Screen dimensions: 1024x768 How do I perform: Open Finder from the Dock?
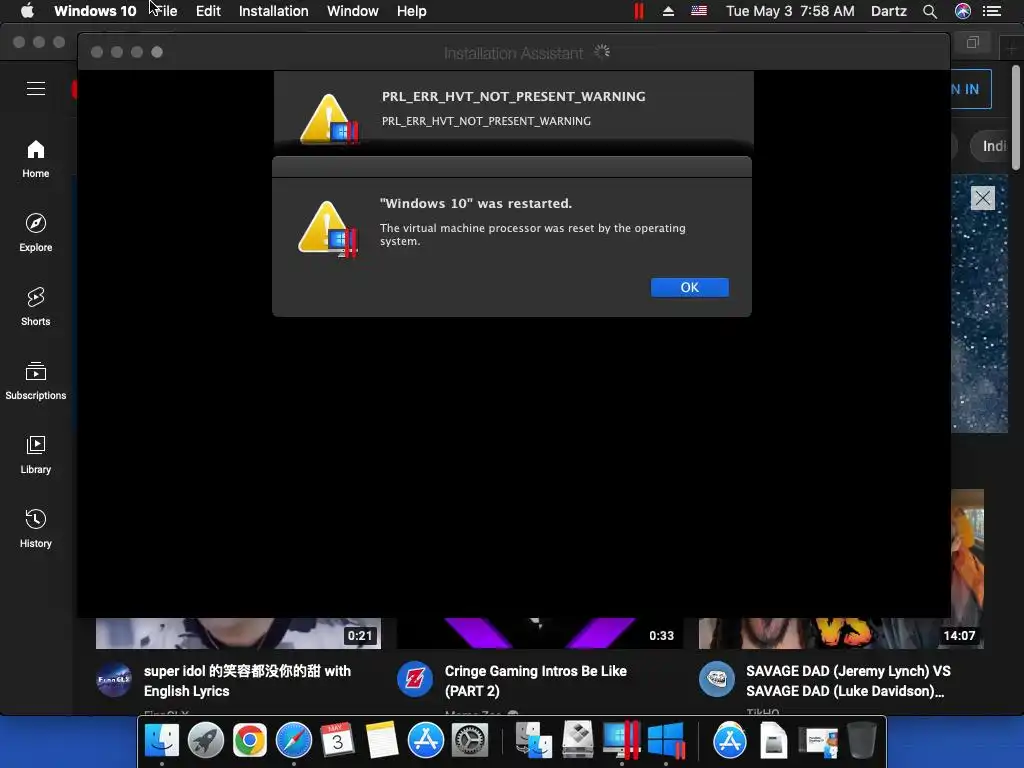coord(161,741)
